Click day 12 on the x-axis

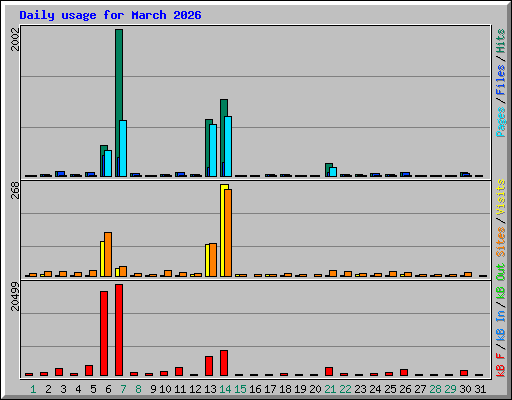tap(195, 389)
